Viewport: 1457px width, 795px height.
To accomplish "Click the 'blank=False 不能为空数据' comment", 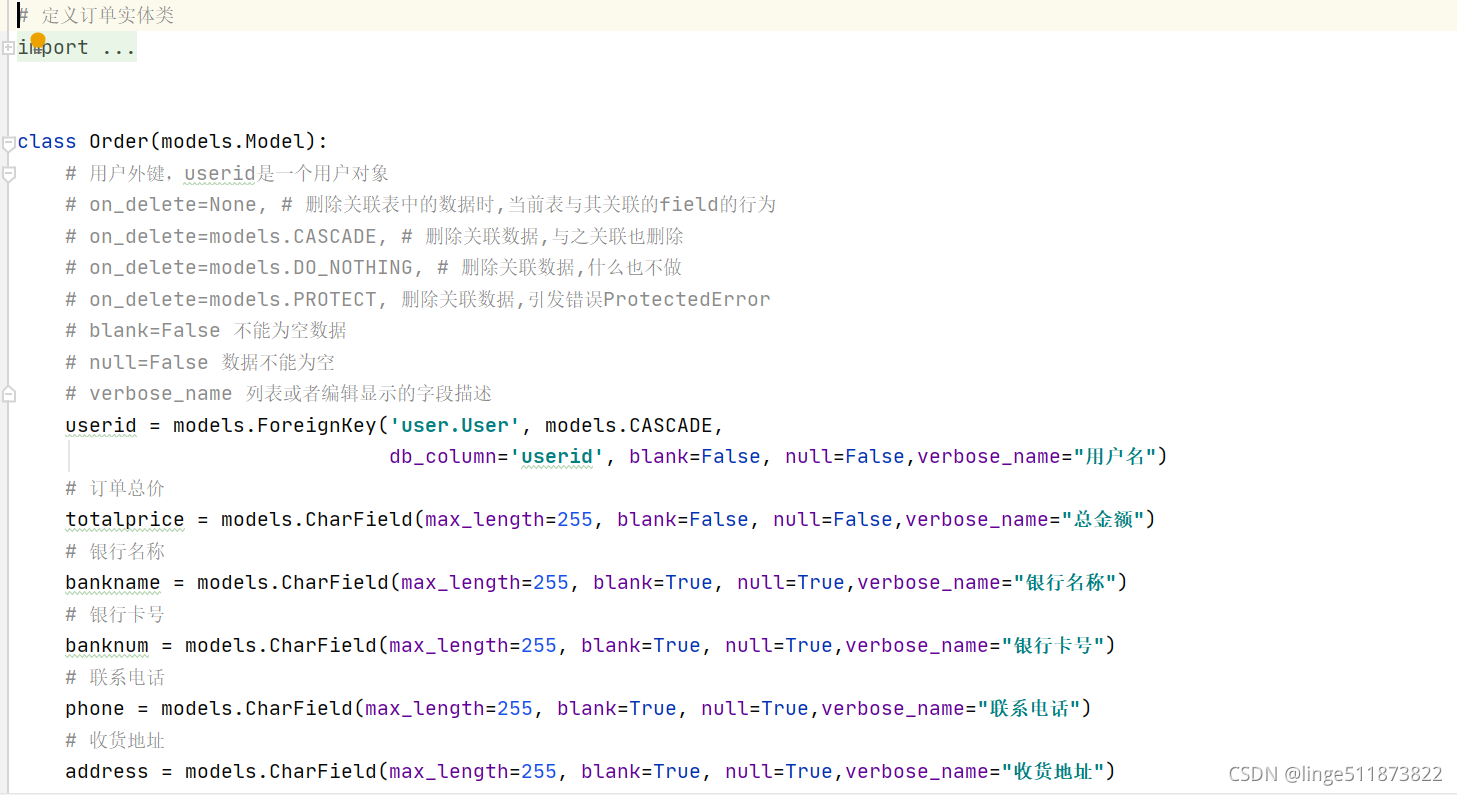I will [x=206, y=330].
